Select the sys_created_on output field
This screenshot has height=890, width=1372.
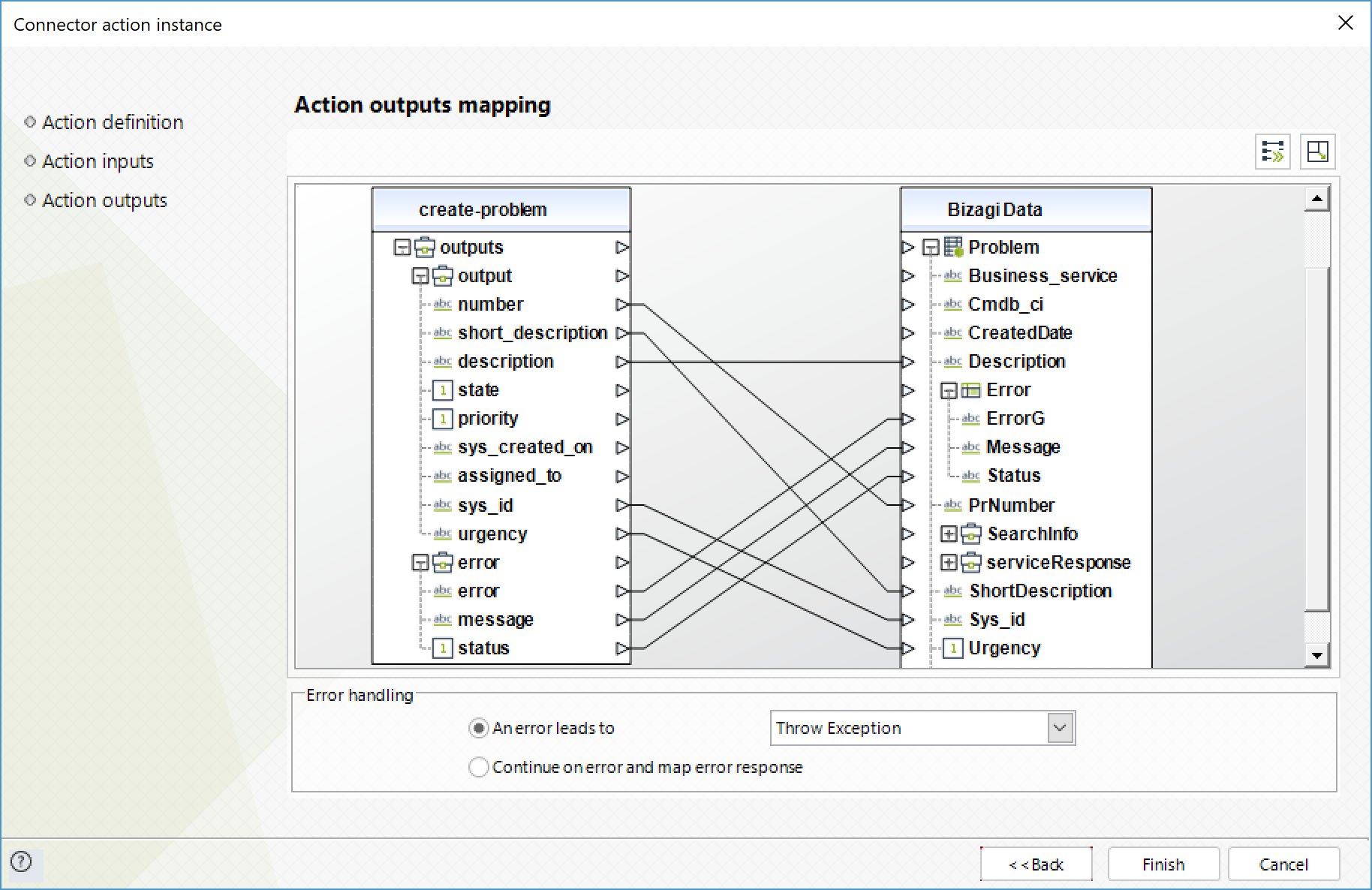525,447
